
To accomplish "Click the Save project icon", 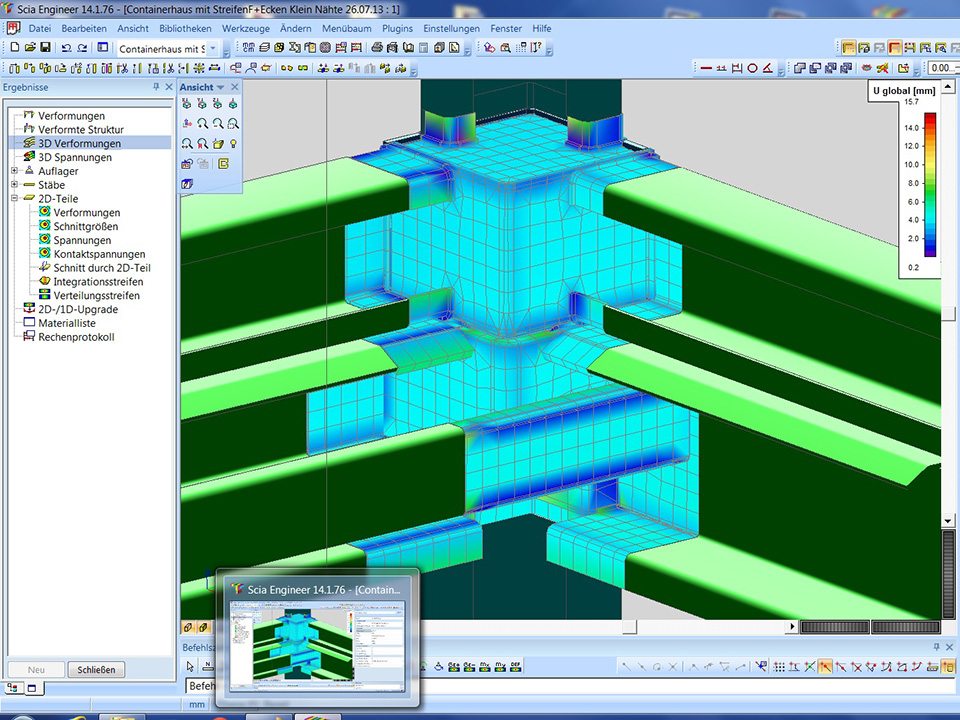I will click(x=45, y=48).
